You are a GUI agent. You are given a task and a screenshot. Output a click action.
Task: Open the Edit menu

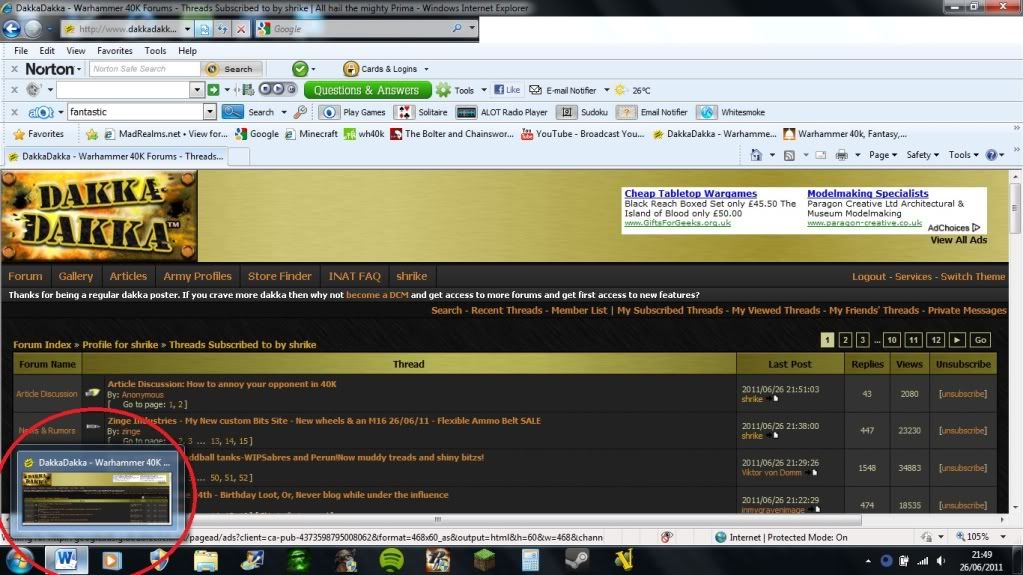click(x=47, y=51)
